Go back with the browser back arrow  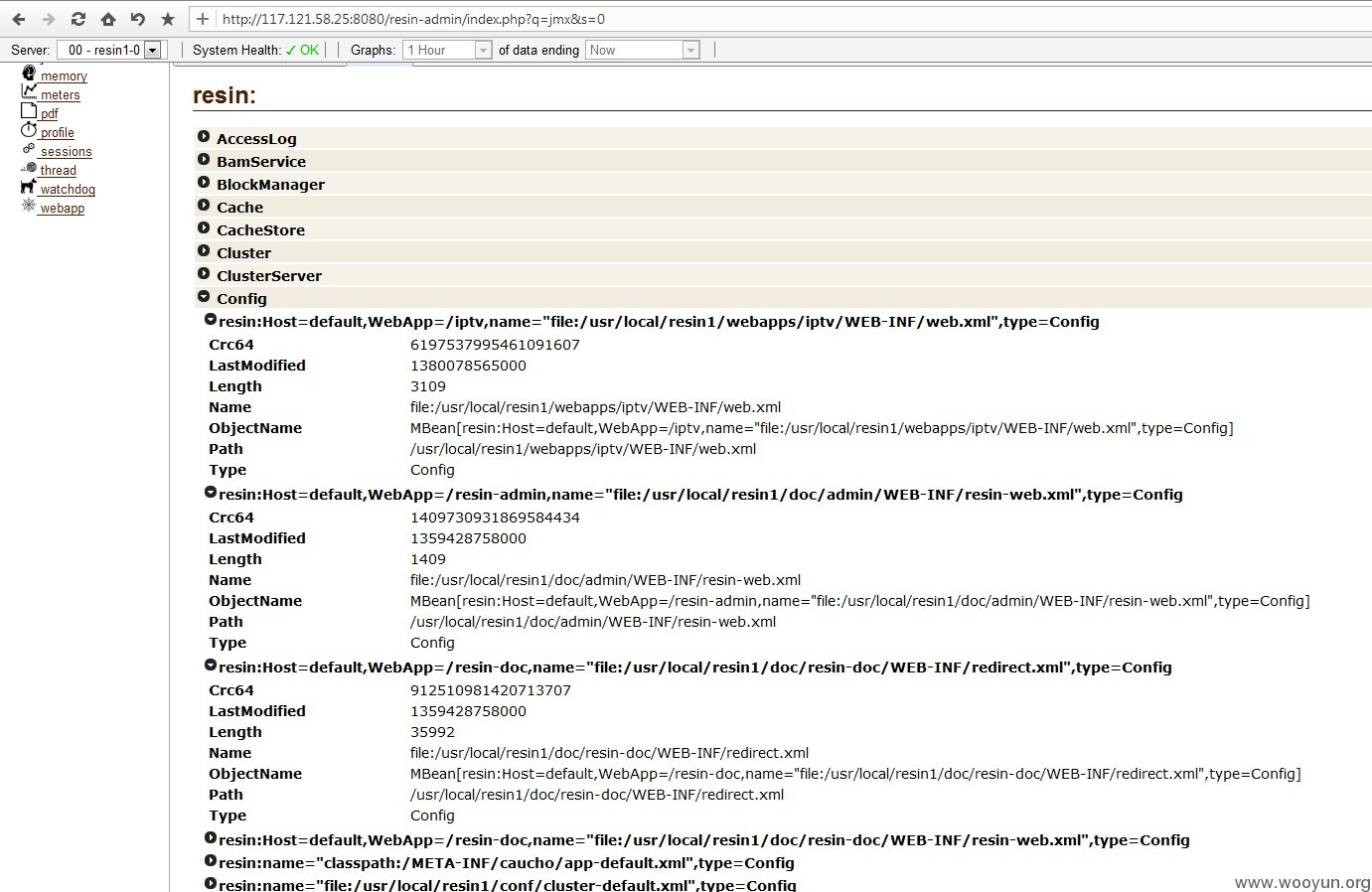coord(19,19)
